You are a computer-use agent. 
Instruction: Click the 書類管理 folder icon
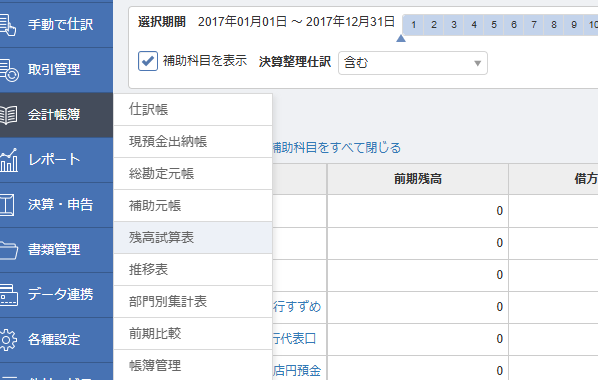click(x=8, y=250)
